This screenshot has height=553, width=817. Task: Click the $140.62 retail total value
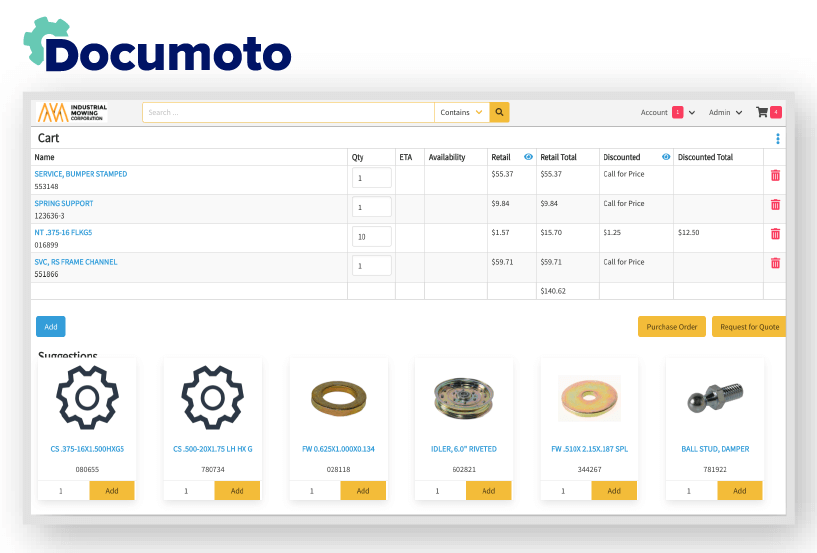pos(553,291)
